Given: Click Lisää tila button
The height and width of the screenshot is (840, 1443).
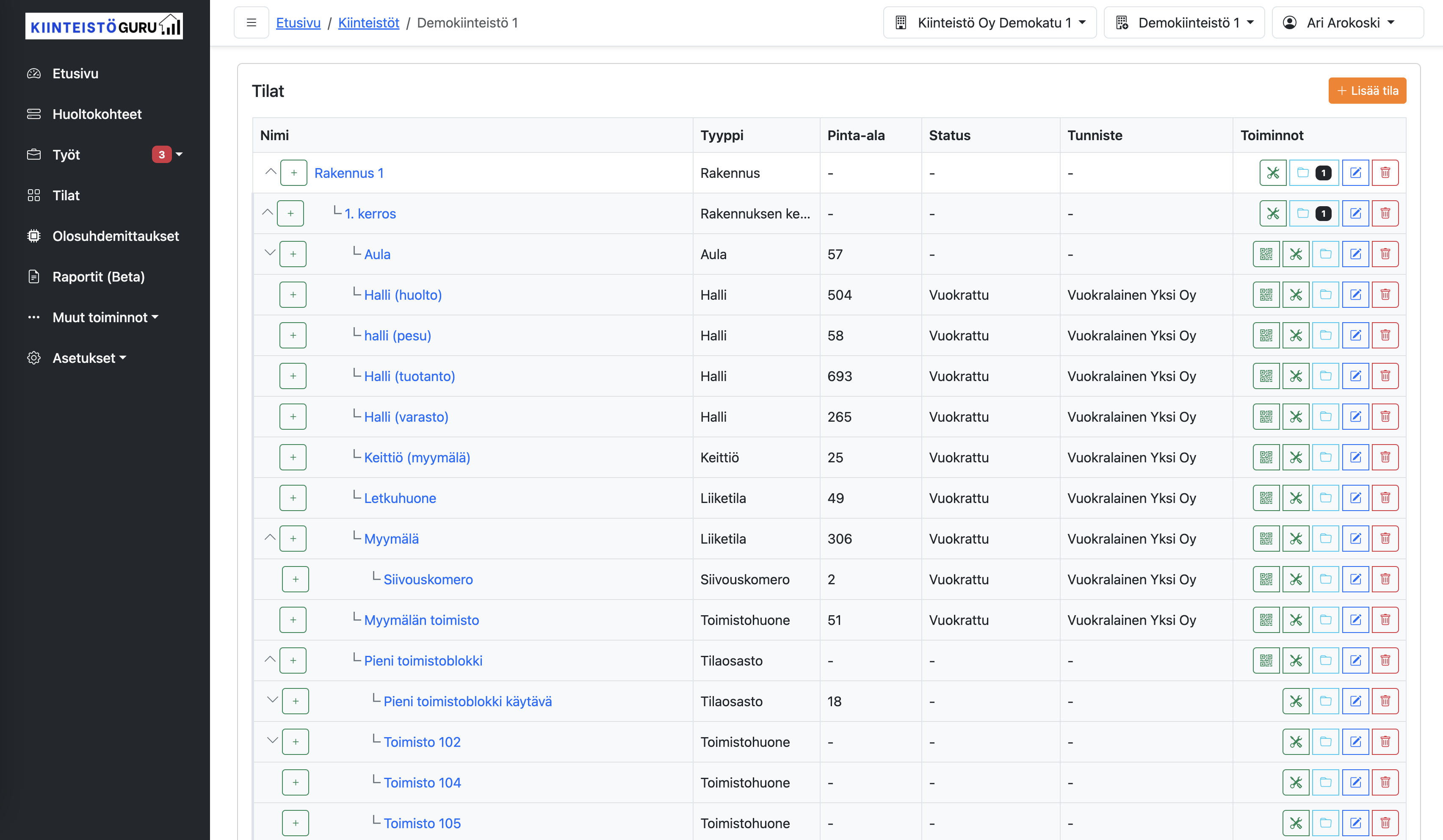Looking at the screenshot, I should click(1366, 91).
